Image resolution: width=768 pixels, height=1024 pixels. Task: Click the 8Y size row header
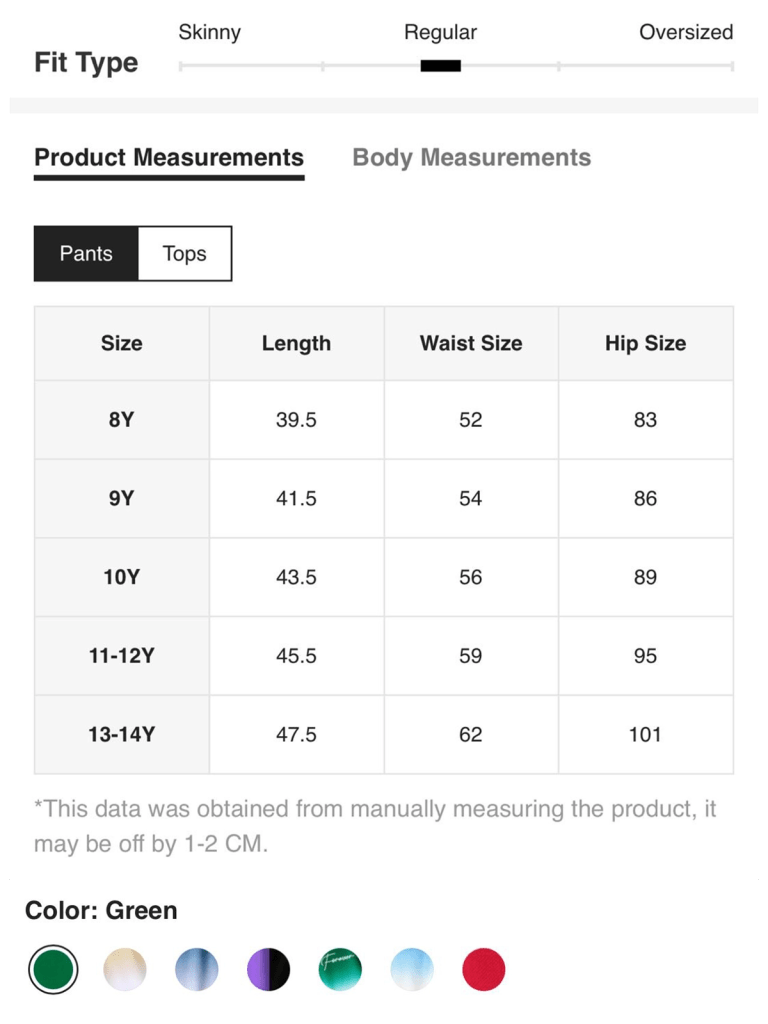(x=122, y=420)
